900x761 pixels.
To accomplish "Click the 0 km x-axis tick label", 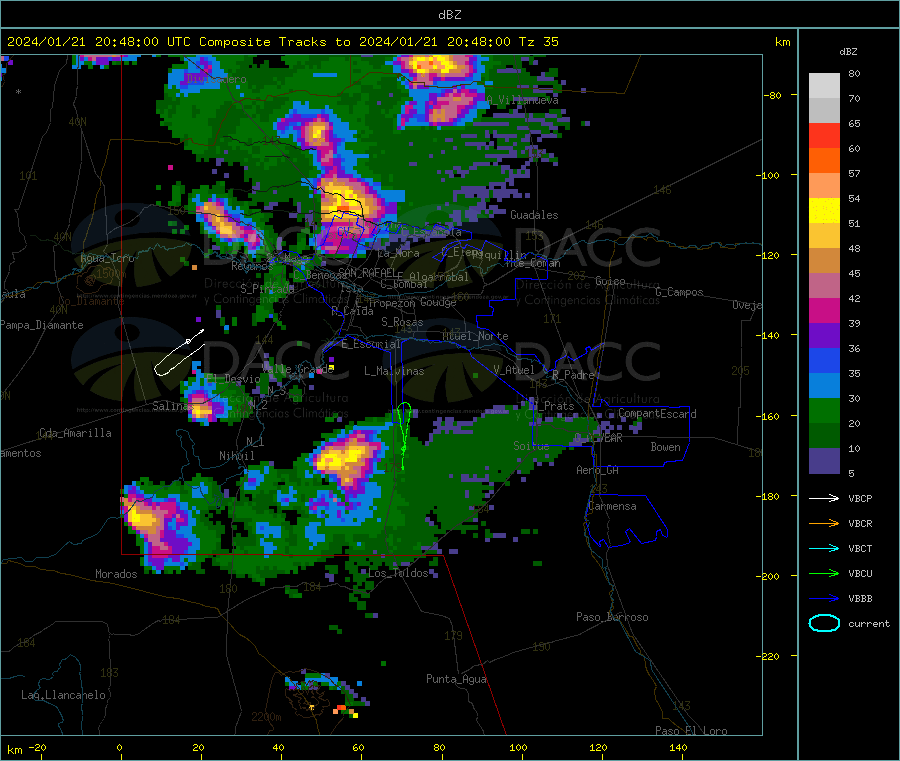I will point(119,747).
